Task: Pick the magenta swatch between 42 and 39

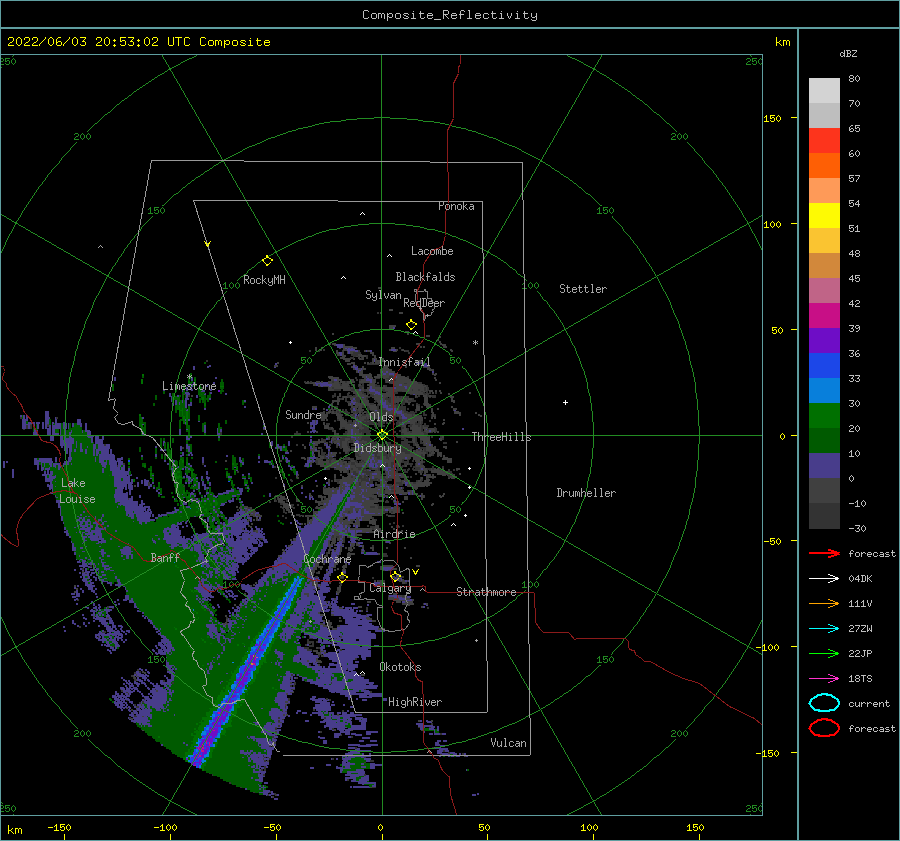Action: click(x=824, y=316)
